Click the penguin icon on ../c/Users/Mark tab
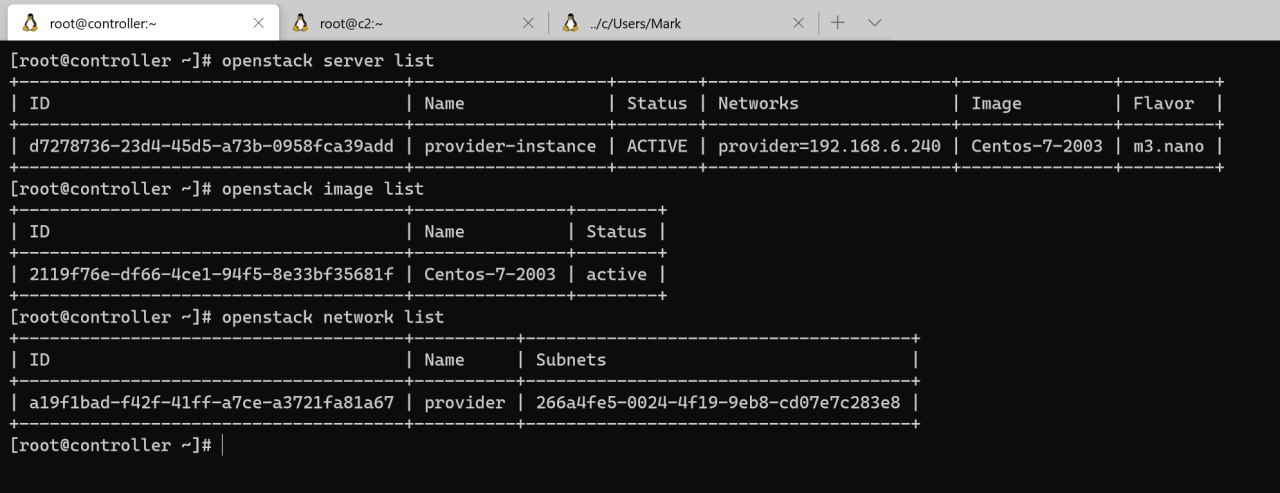This screenshot has height=493, width=1280. coord(570,22)
